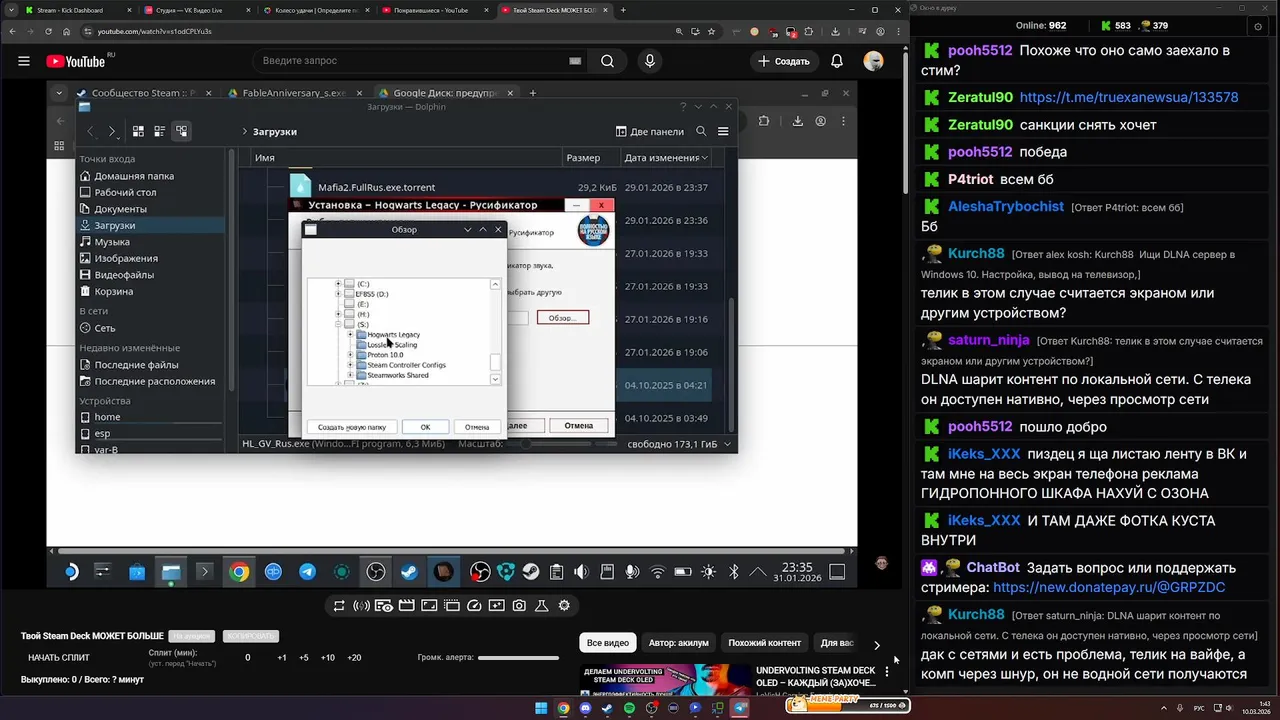Go back in Dolphin file manager
The height and width of the screenshot is (720, 1280).
coord(90,131)
